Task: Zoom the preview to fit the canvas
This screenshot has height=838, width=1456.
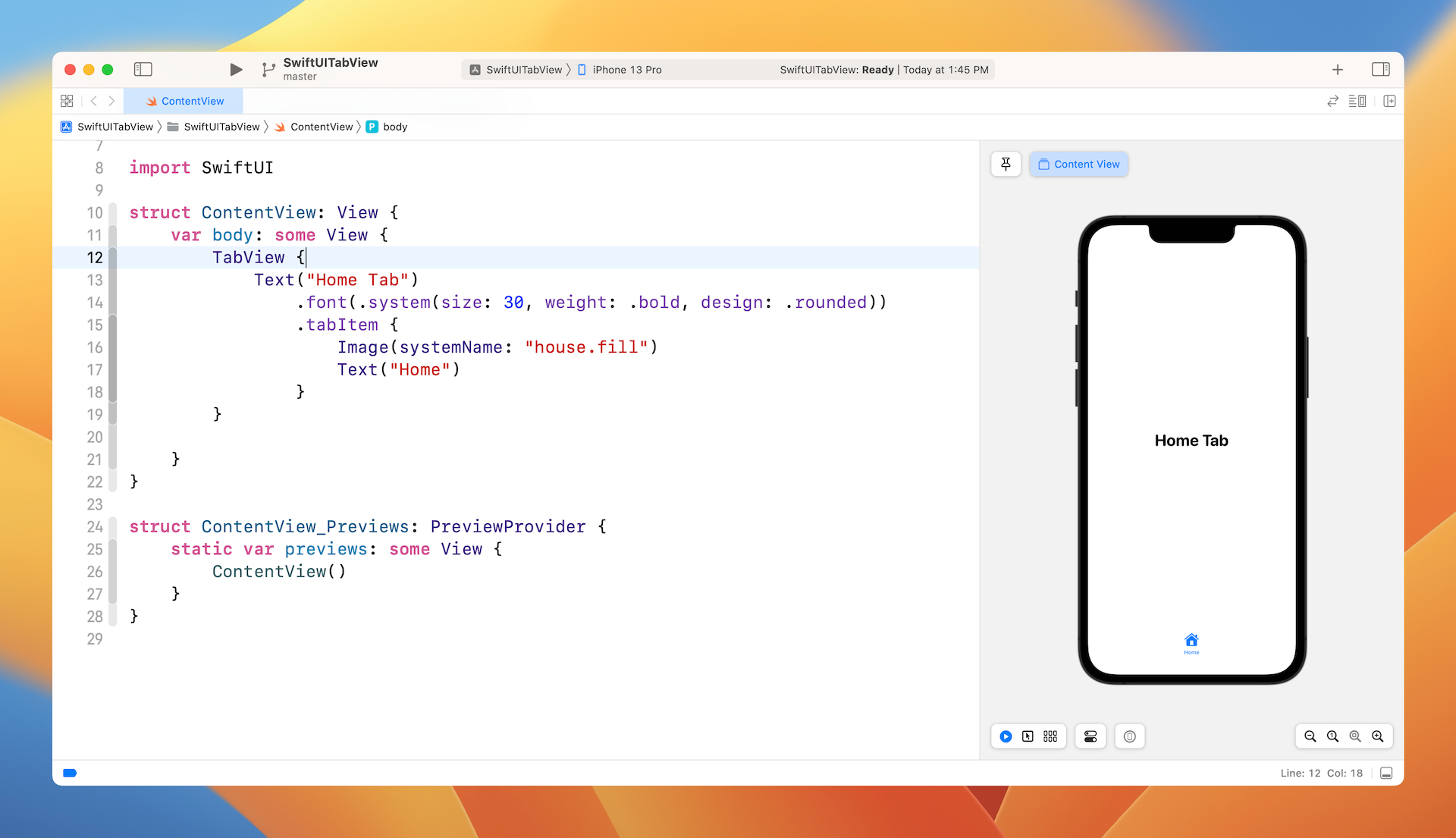Action: pos(1355,736)
